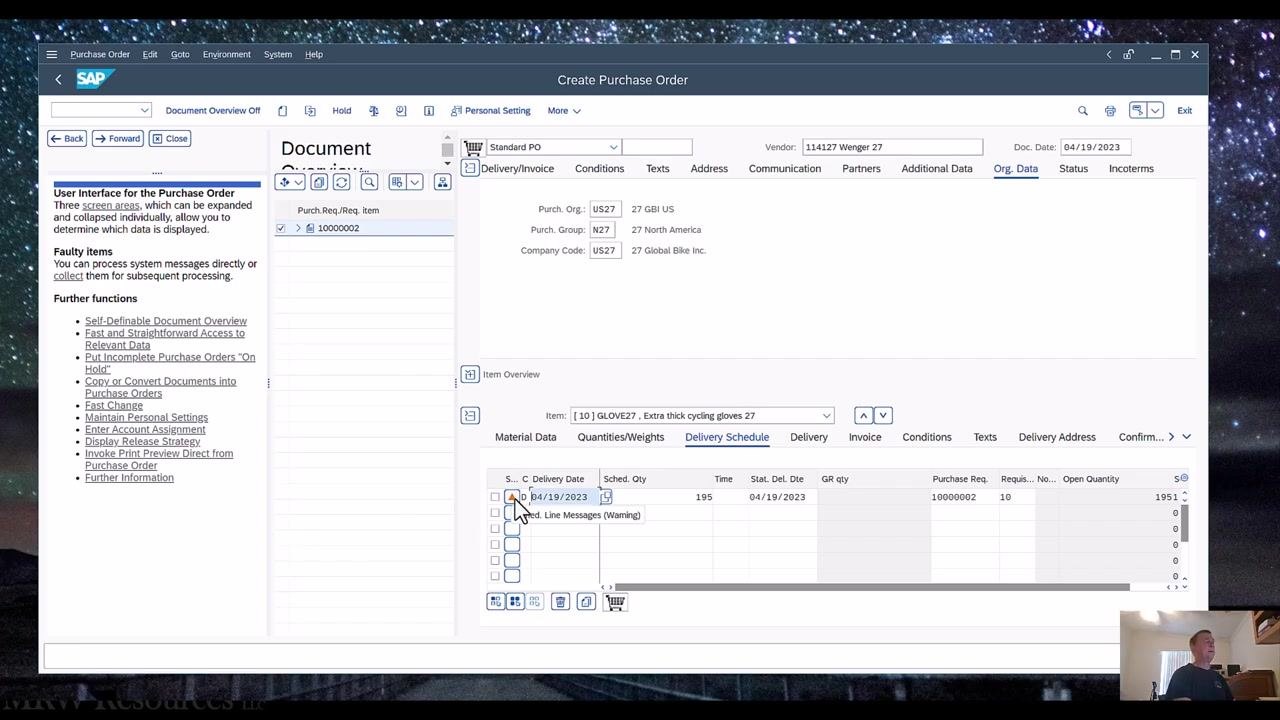
Task: Open the Conditions header tab
Action: pos(599,169)
